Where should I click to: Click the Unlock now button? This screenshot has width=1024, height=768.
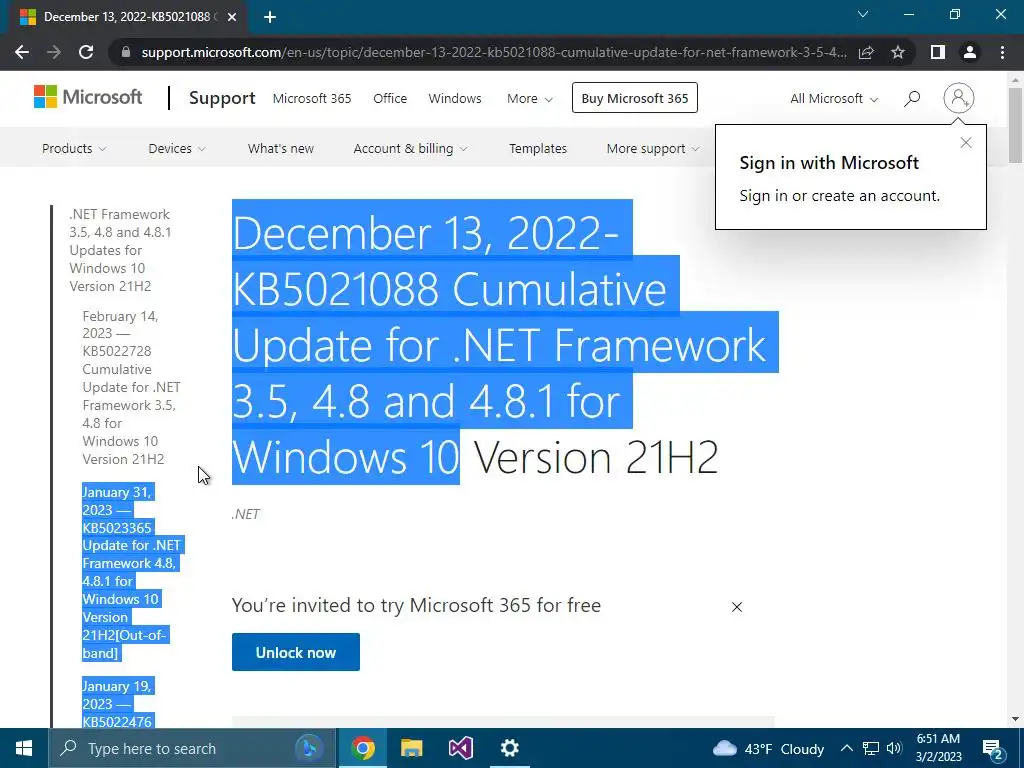[296, 652]
